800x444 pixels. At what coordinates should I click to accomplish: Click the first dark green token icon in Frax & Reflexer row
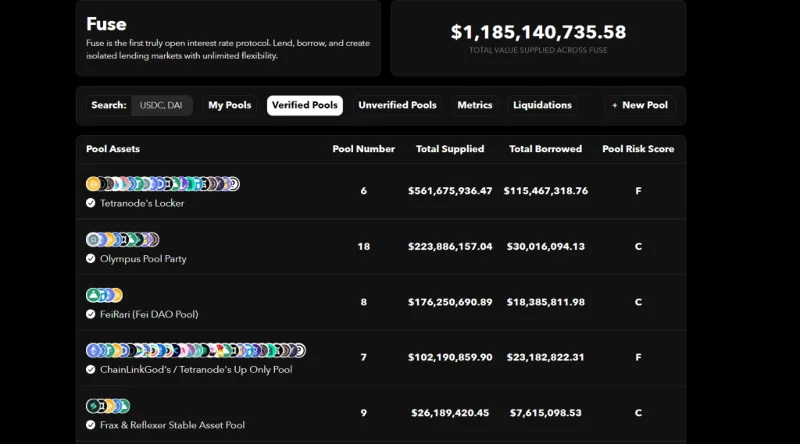pyautogui.click(x=93, y=406)
